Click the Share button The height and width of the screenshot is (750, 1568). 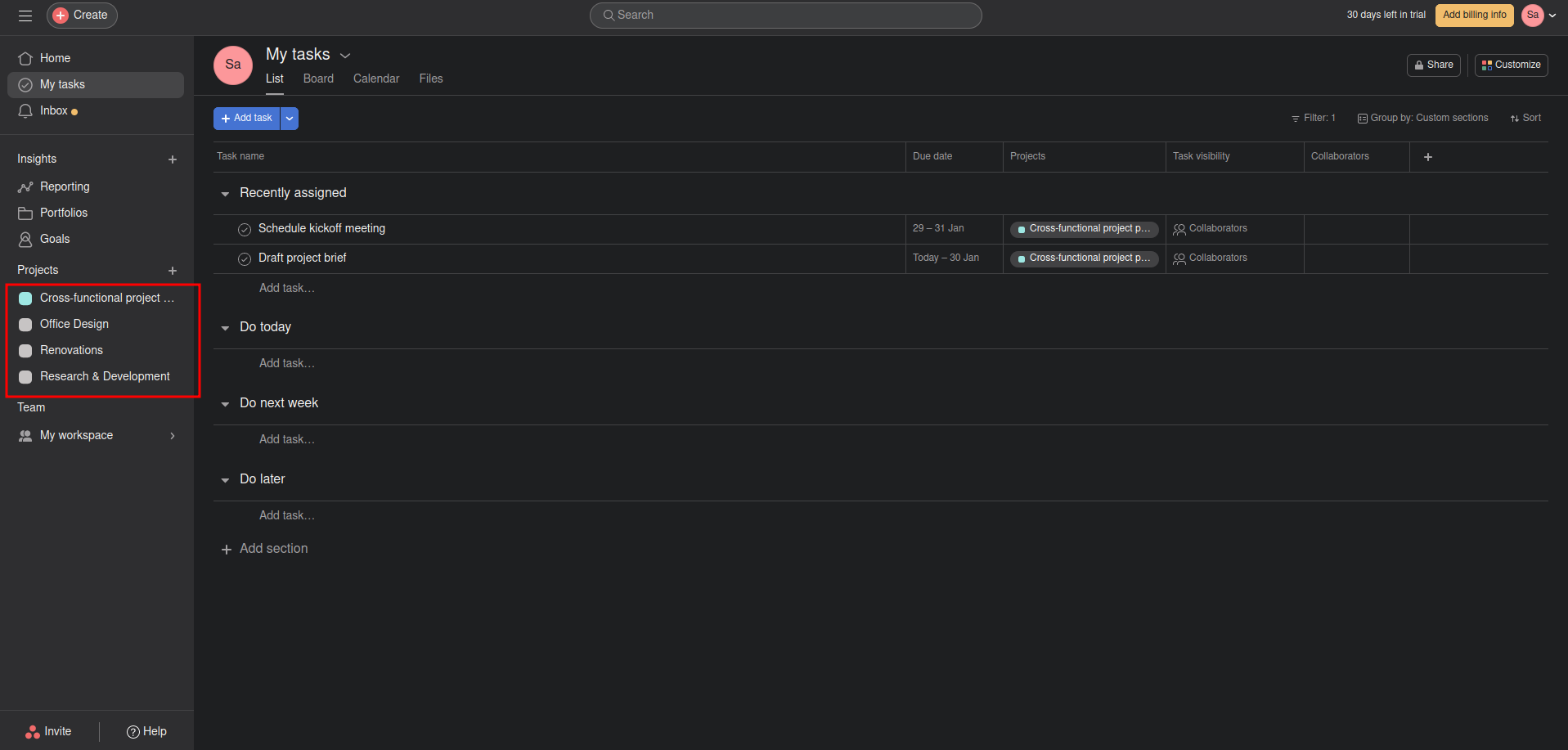tap(1433, 65)
